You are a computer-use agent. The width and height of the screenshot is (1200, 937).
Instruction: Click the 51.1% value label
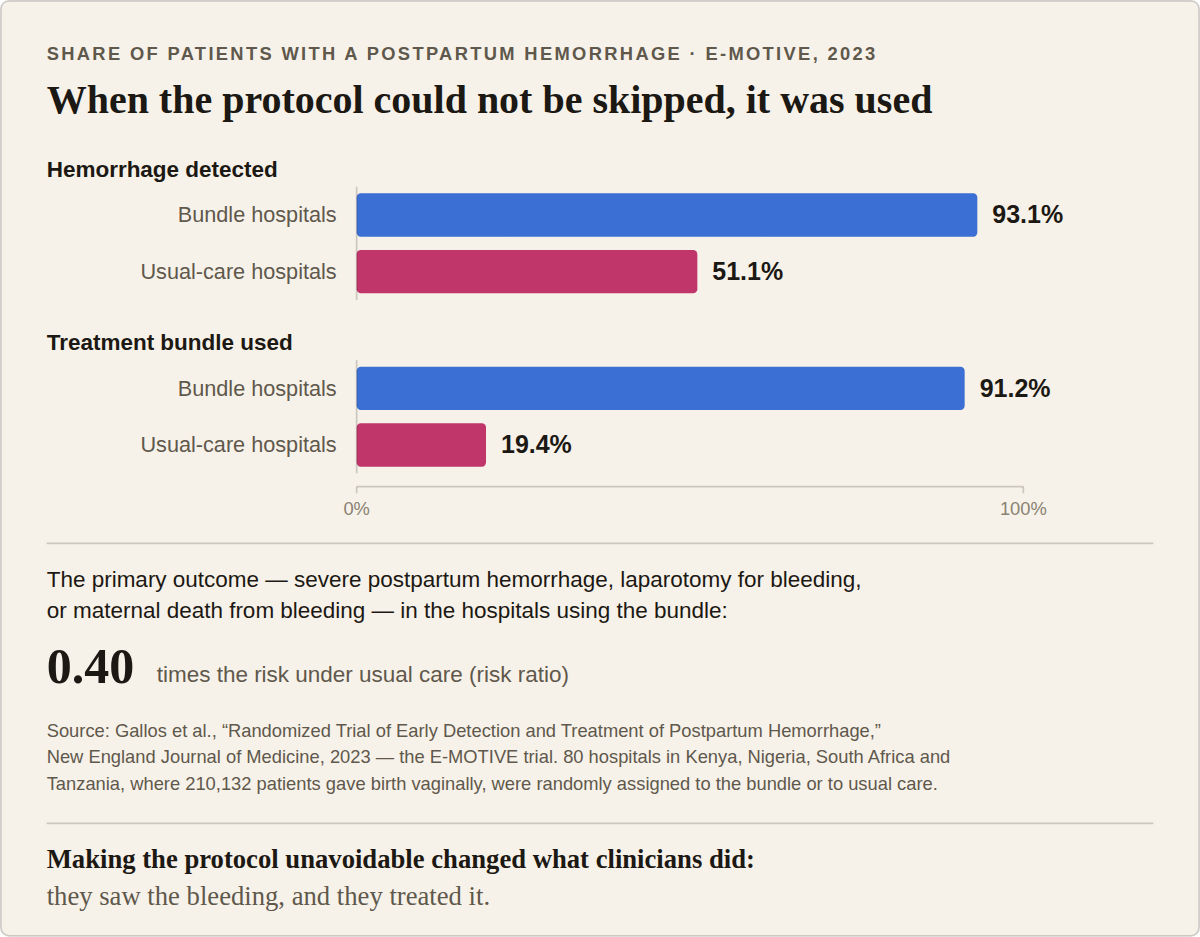pos(747,272)
